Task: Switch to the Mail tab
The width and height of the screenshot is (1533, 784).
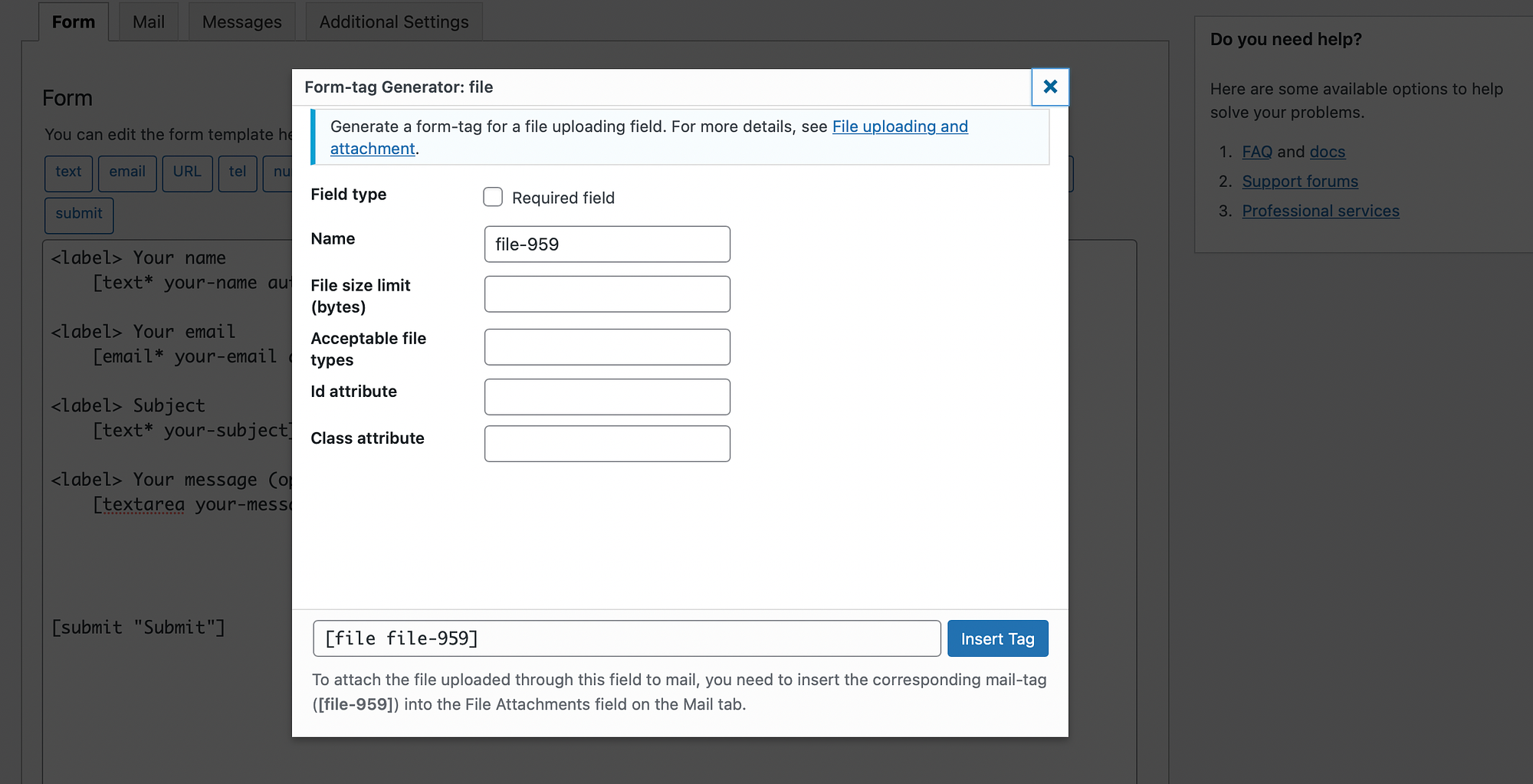Action: pos(149,21)
